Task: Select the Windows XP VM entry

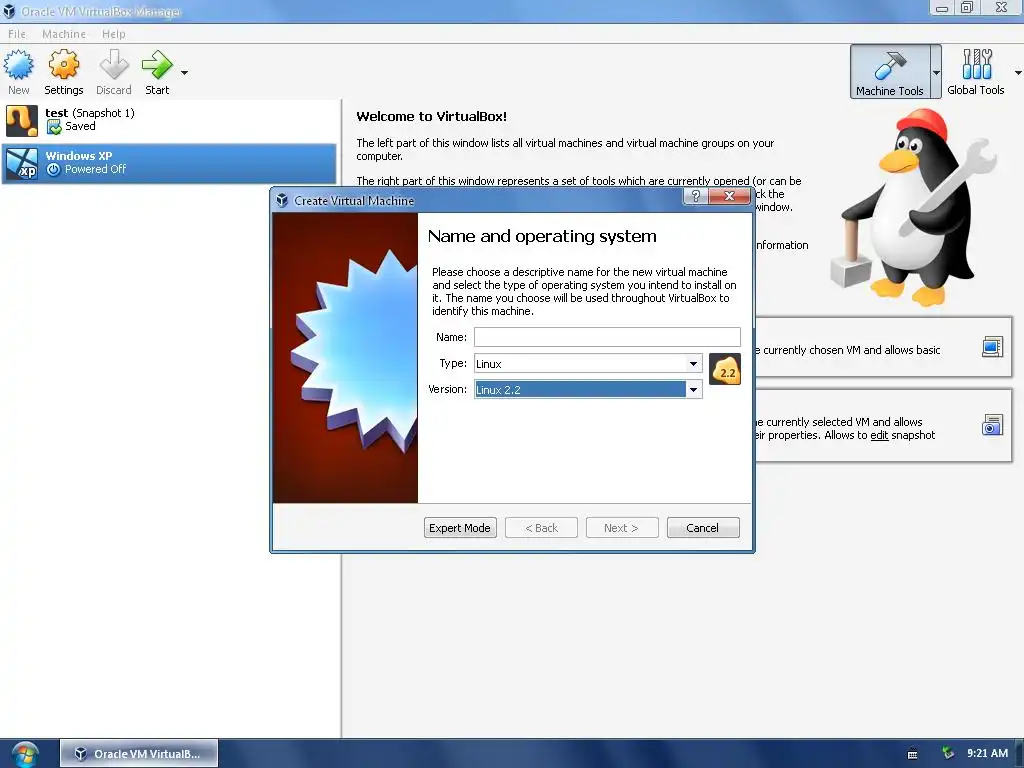Action: pyautogui.click(x=170, y=163)
